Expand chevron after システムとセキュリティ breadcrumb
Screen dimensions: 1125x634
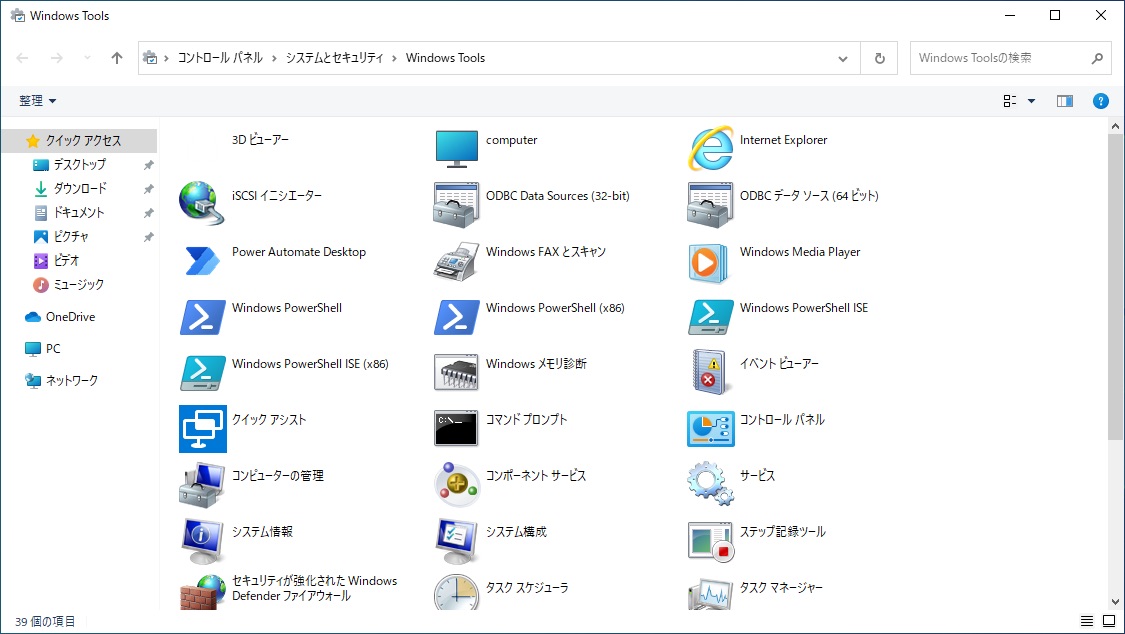pyautogui.click(x=394, y=58)
